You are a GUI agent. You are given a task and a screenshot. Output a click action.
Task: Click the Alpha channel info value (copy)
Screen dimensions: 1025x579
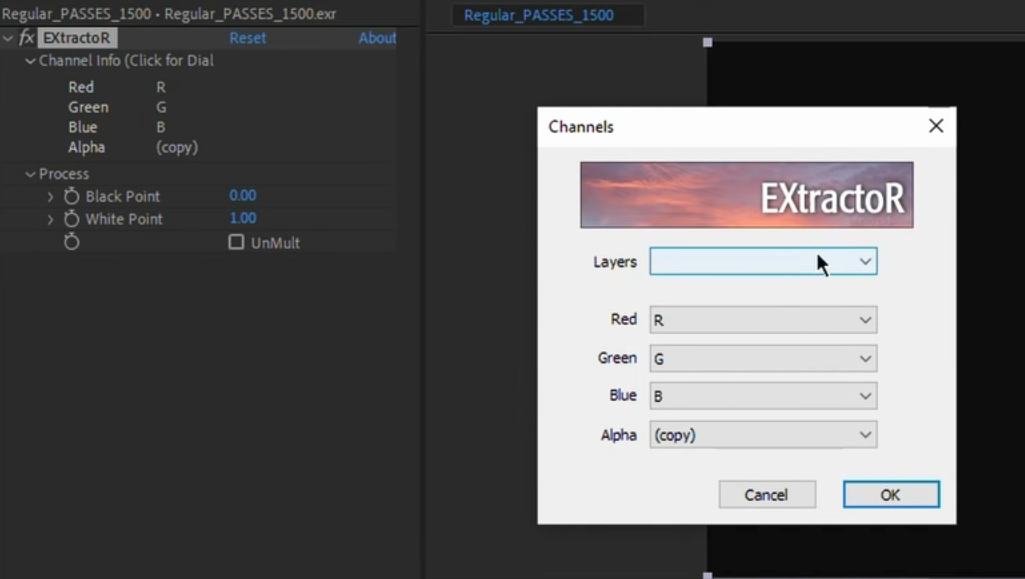[176, 148]
